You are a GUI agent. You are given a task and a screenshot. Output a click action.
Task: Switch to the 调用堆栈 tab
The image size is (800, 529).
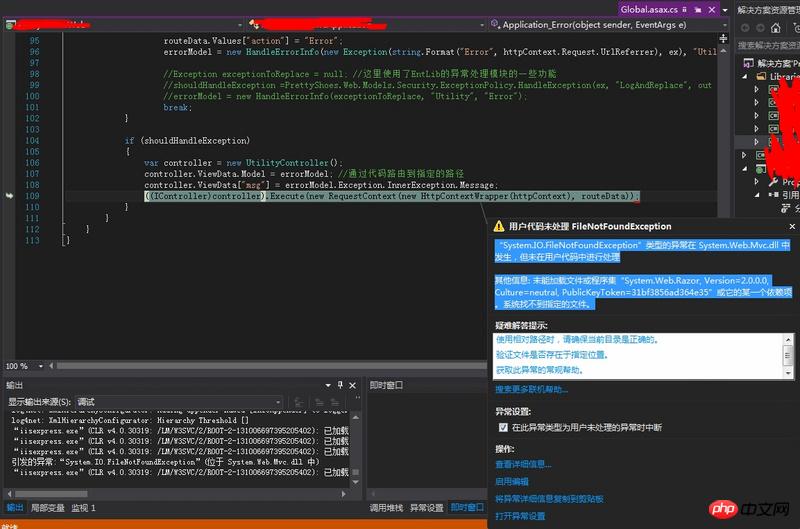point(386,508)
